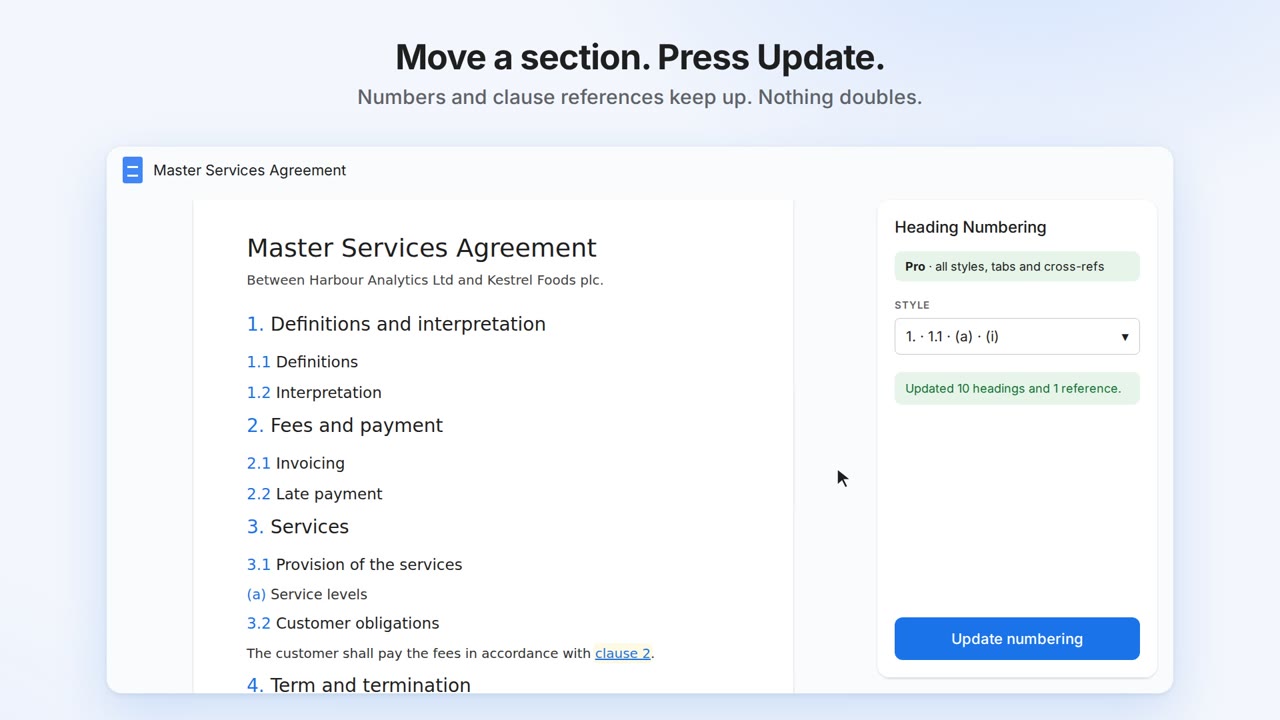The image size is (1280, 720).
Task: Click the blue Docs document icon
Action: click(132, 170)
